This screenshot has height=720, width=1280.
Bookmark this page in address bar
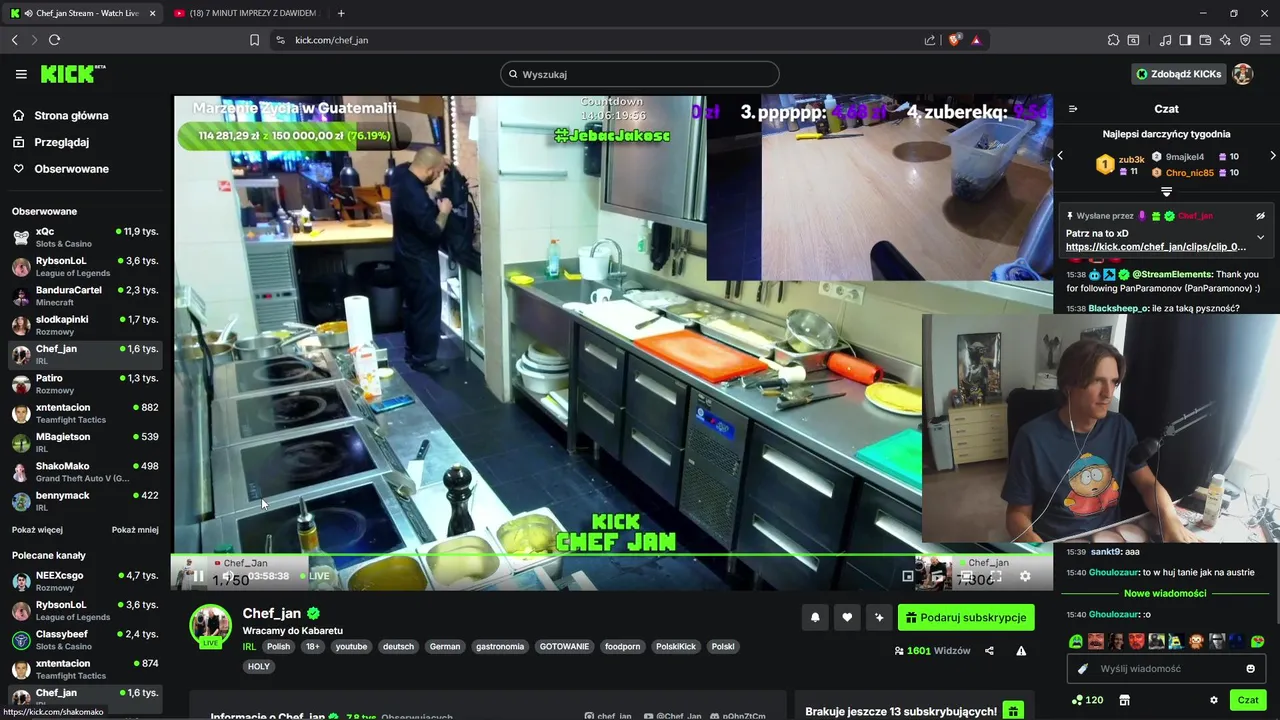coord(254,40)
